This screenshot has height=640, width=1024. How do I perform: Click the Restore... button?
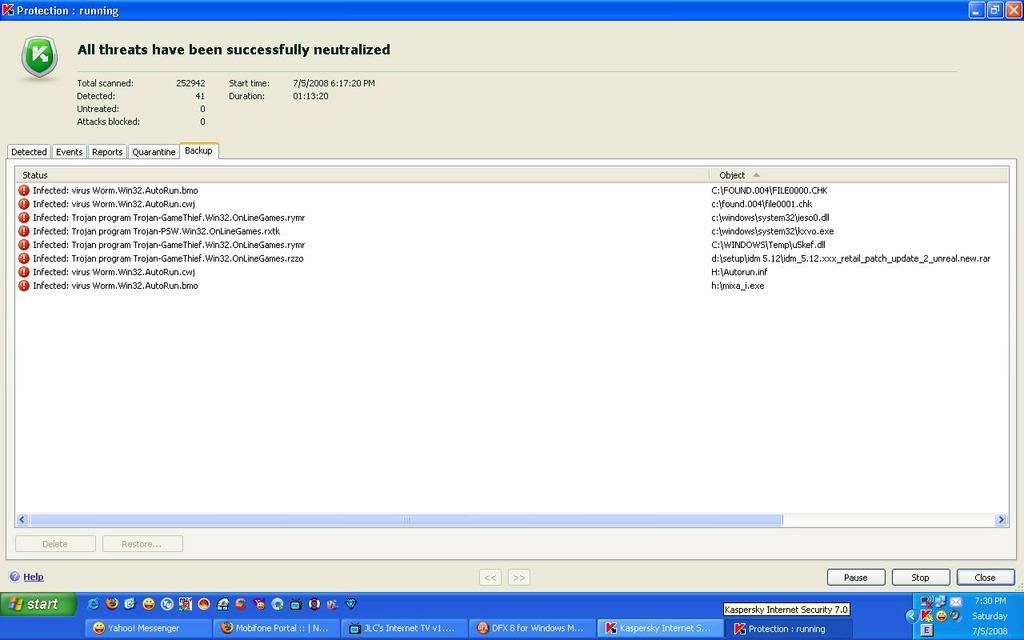coord(142,543)
